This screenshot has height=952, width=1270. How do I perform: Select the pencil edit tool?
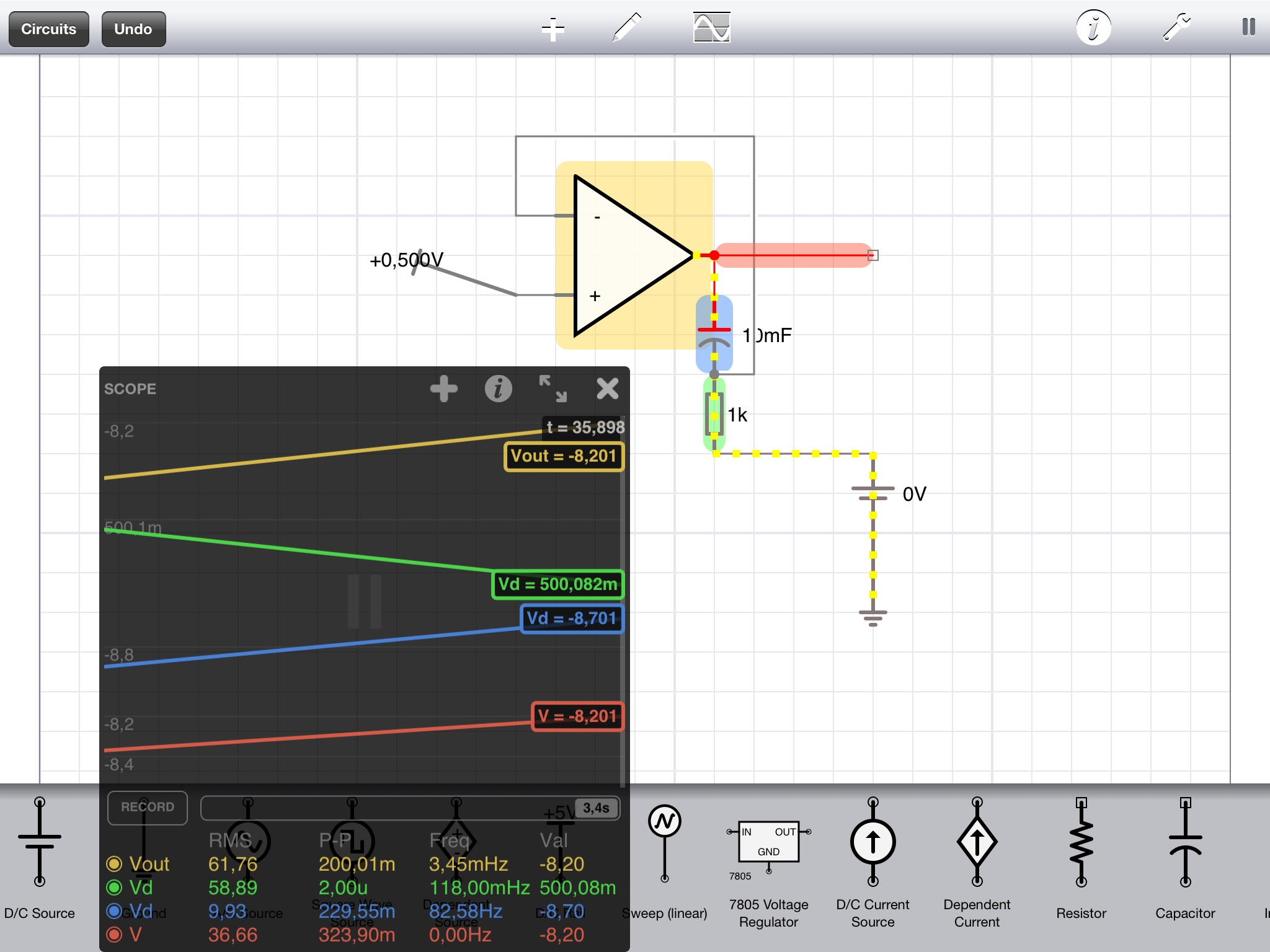627,28
